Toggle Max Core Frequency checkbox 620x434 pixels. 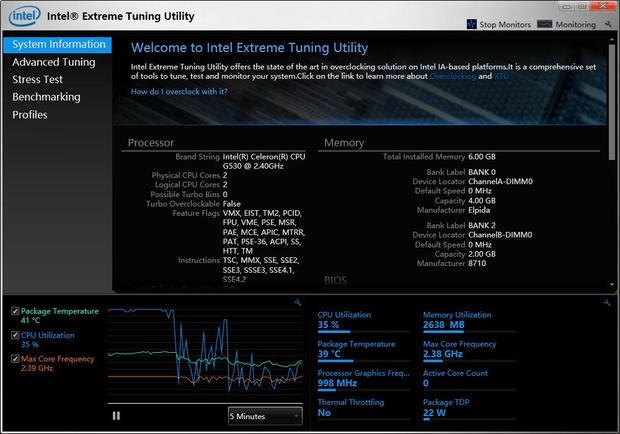point(15,359)
